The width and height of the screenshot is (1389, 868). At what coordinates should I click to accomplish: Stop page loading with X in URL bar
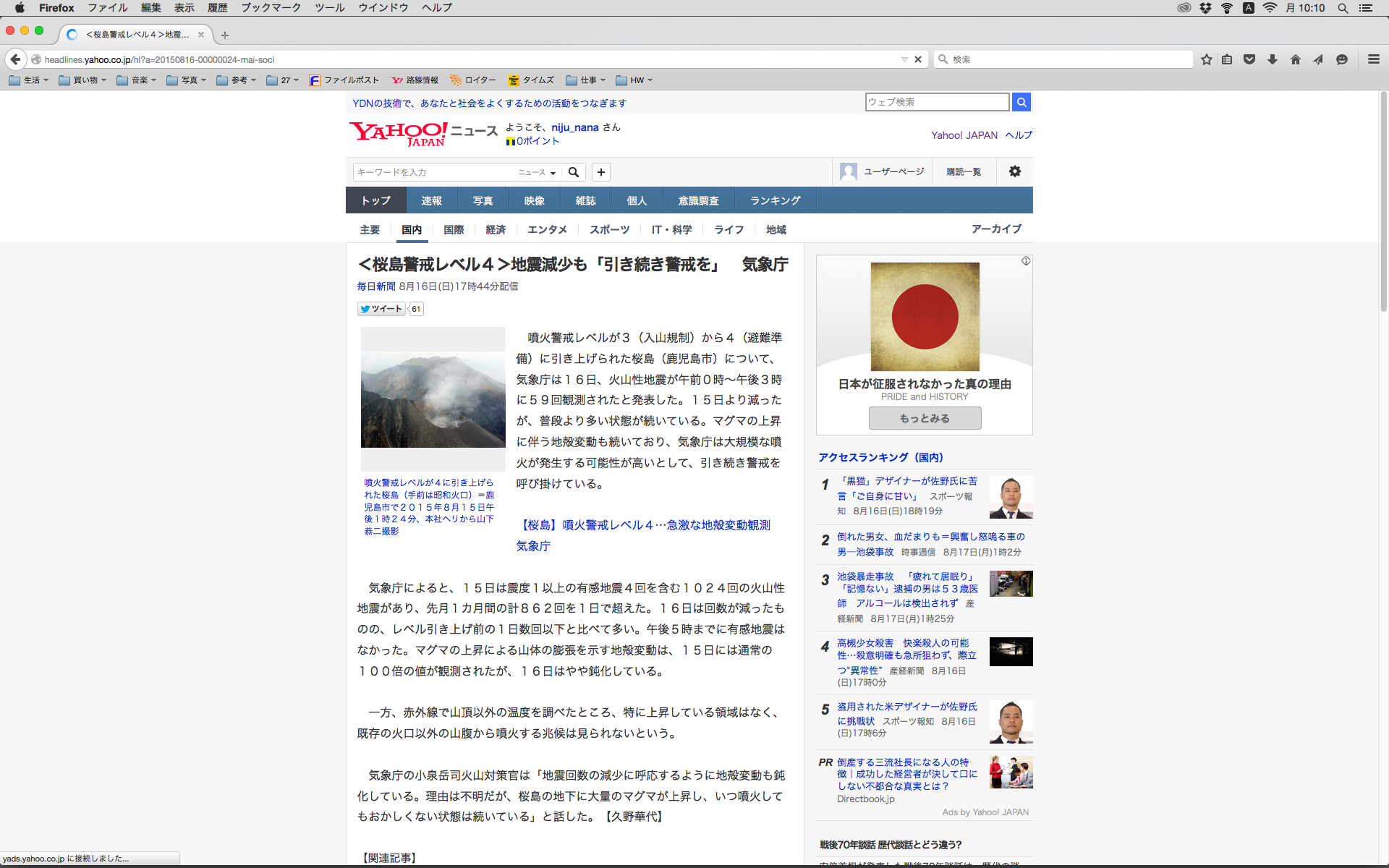[918, 59]
